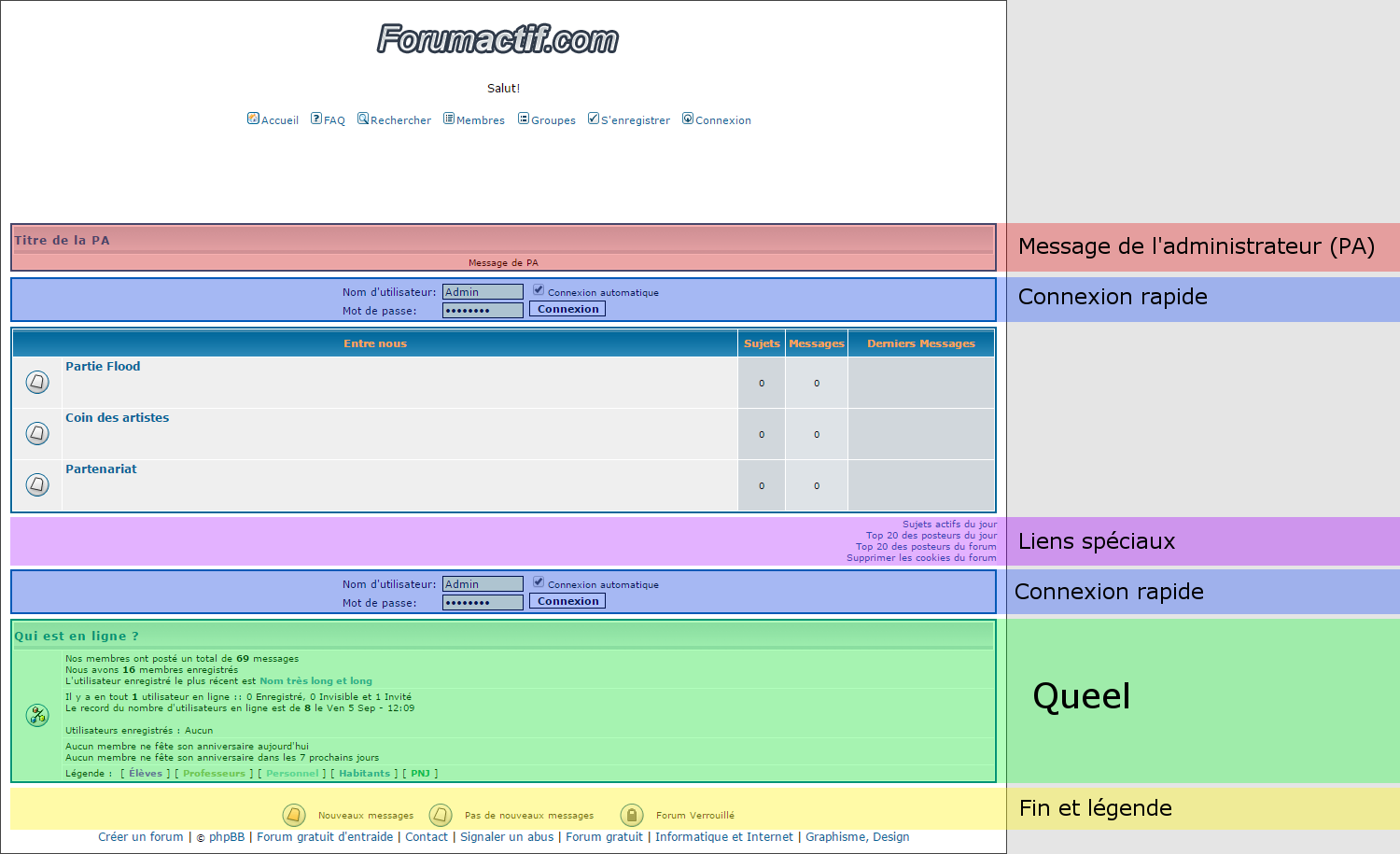Click the Salut! greeting text
This screenshot has height=854, width=1400.
pos(503,89)
